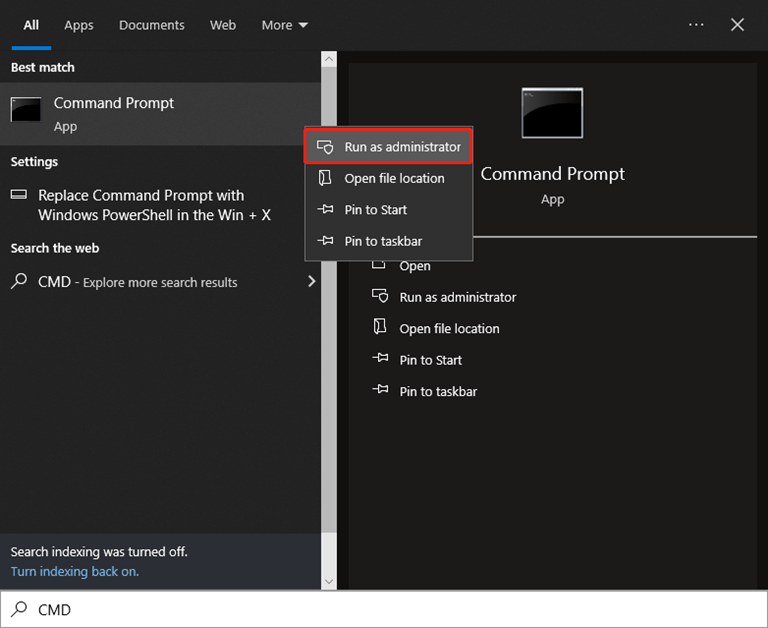This screenshot has height=628, width=768.
Task: Click shield icon beside preview Run as administrator
Action: (380, 296)
